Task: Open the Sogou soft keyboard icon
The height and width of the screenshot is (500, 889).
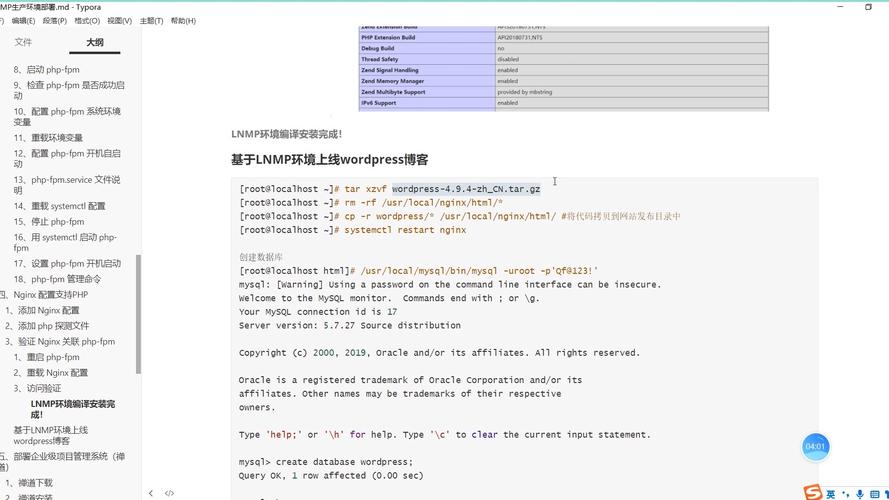Action: point(874,494)
